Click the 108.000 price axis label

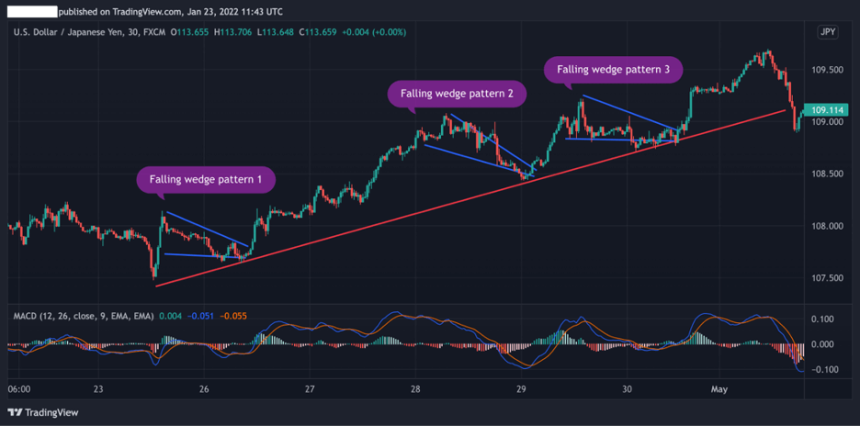828,226
